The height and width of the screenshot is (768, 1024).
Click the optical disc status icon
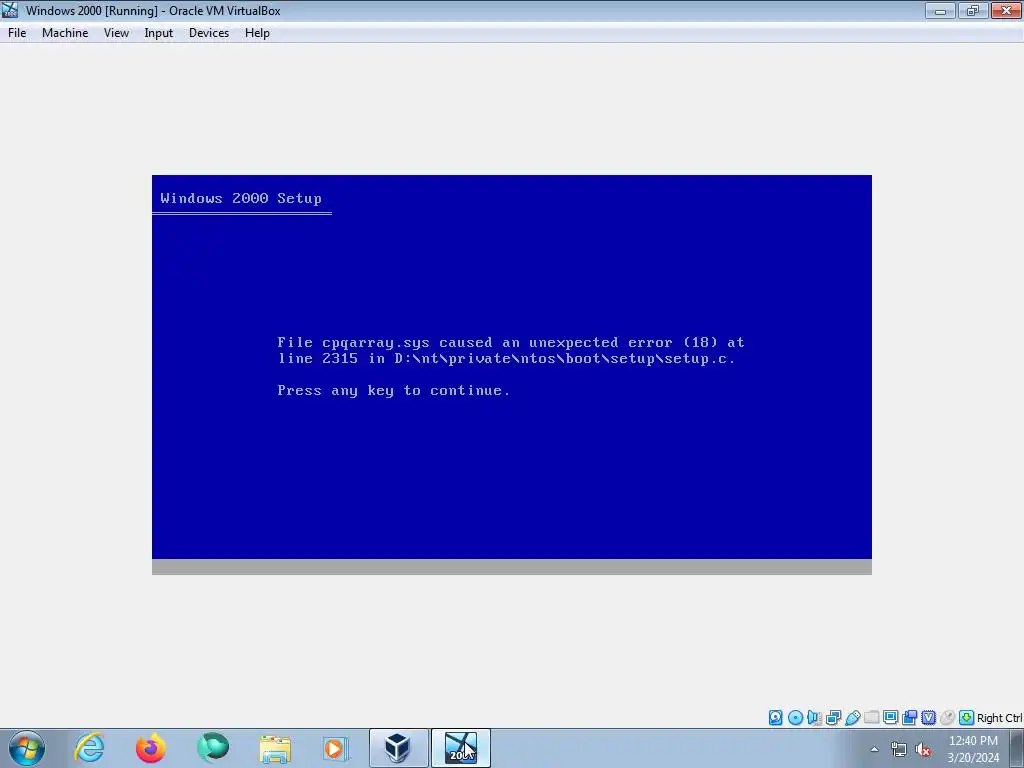(x=795, y=718)
